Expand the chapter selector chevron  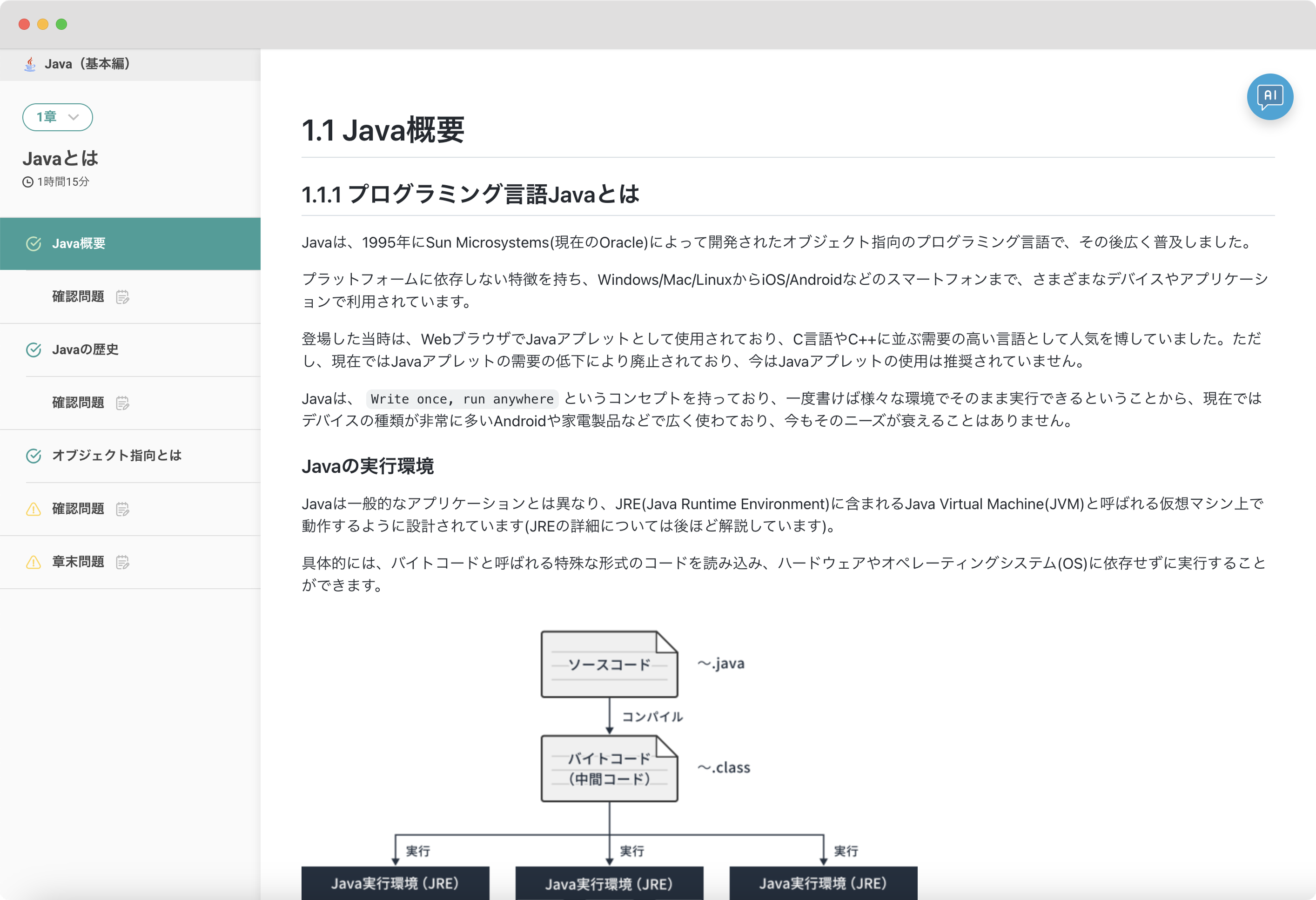pyautogui.click(x=74, y=117)
